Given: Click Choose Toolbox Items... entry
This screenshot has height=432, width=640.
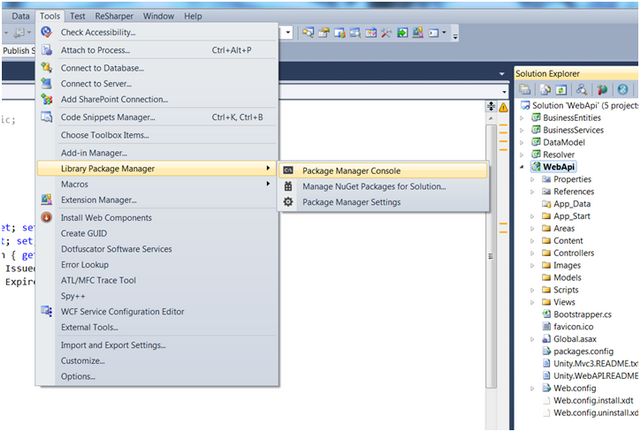Looking at the screenshot, I should [105, 135].
